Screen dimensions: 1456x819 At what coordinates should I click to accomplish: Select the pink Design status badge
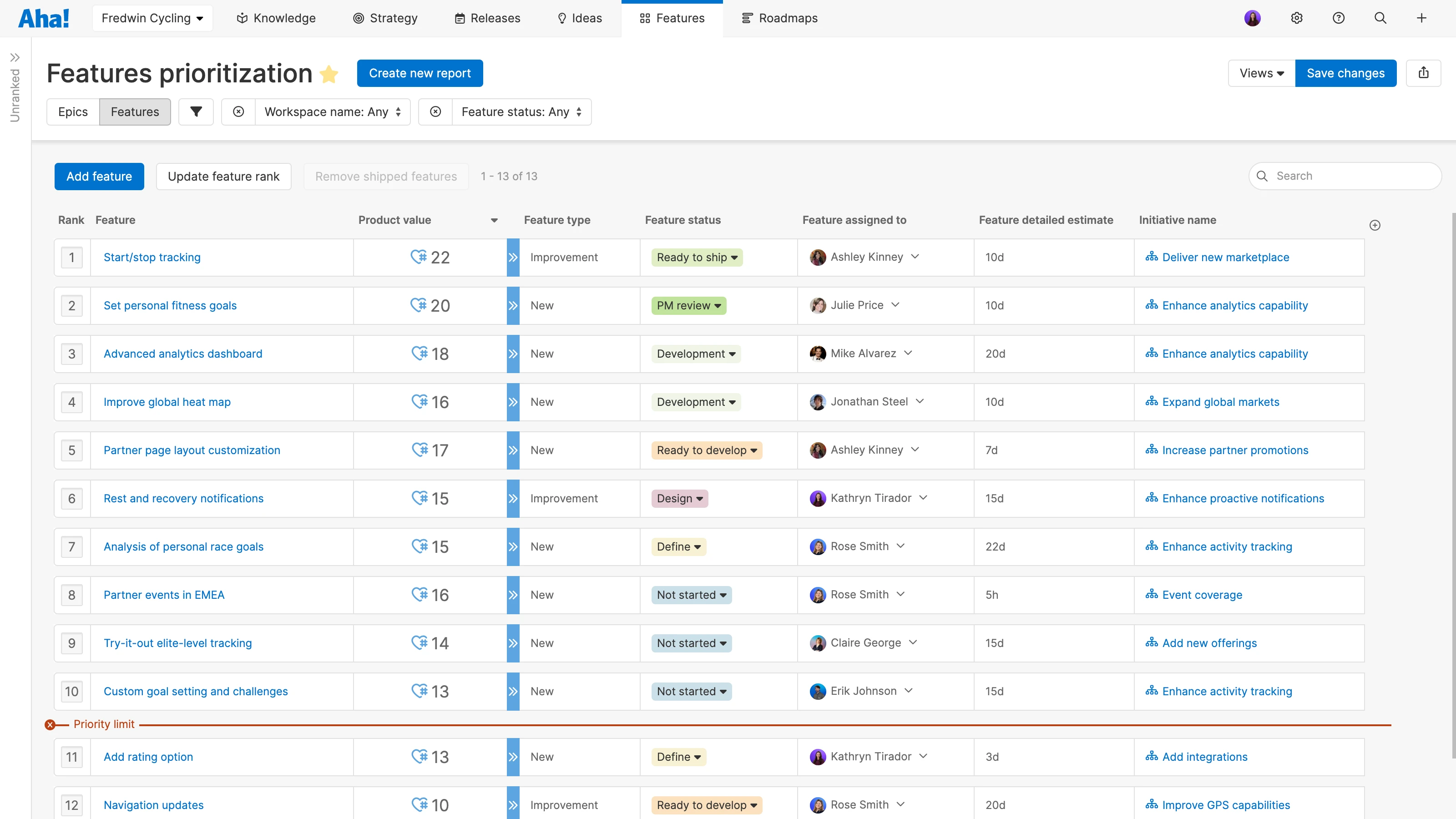[x=679, y=499]
